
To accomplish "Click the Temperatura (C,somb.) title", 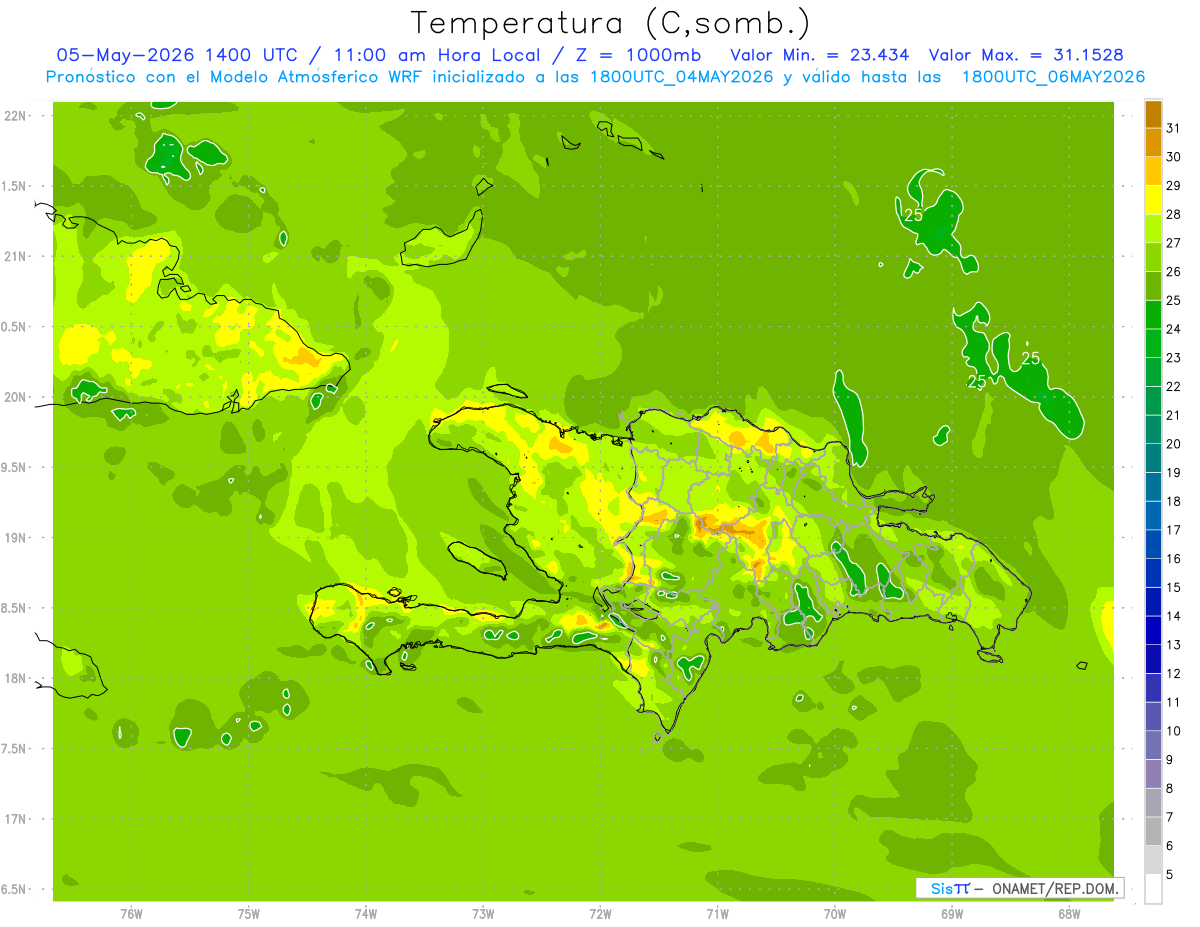I will pyautogui.click(x=610, y=22).
